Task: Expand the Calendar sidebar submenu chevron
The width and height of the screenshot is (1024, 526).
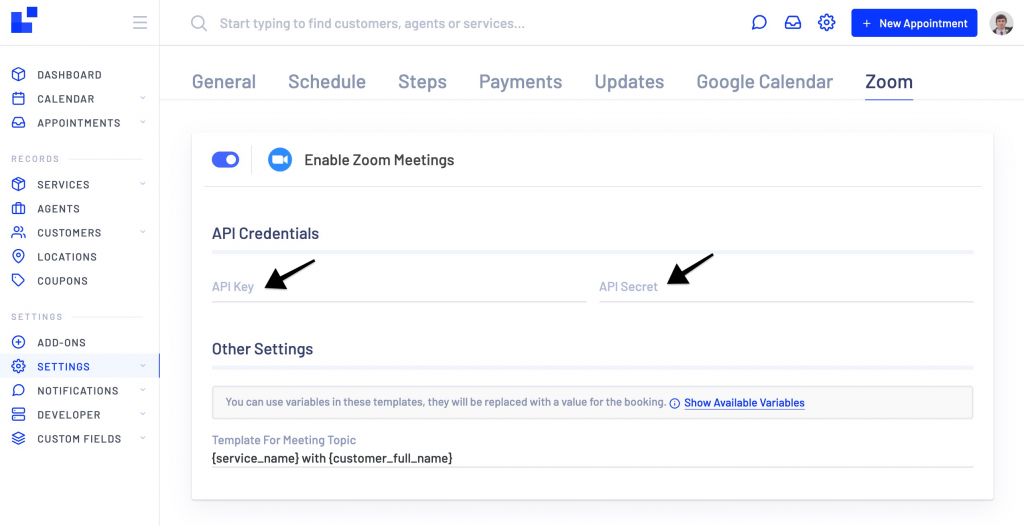Action: [x=143, y=98]
